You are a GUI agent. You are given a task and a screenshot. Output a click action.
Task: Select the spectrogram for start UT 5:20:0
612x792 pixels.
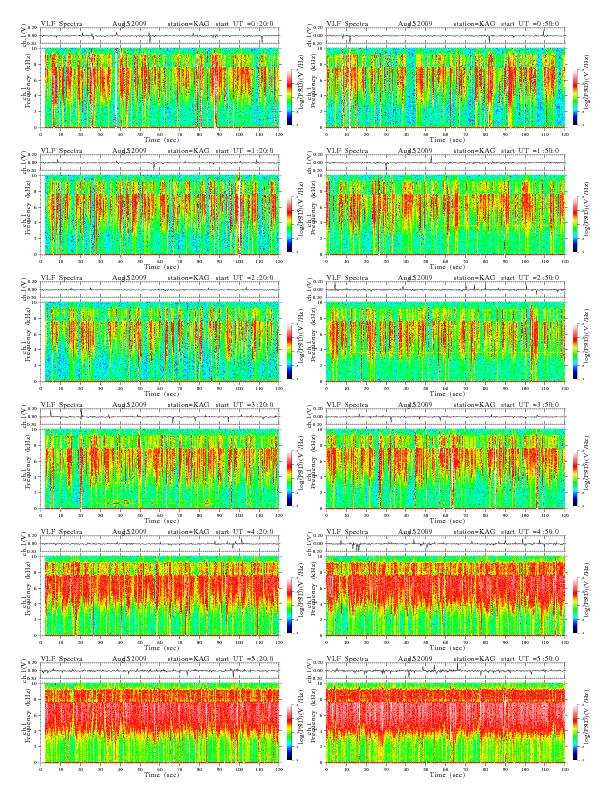tap(160, 723)
